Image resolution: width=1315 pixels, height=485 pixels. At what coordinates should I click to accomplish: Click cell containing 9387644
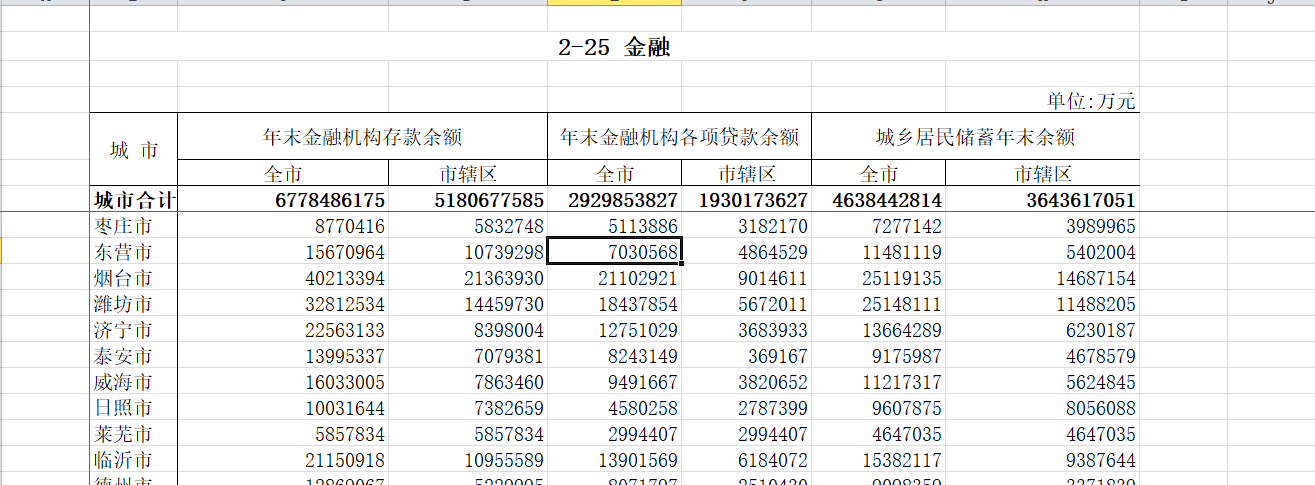pyautogui.click(x=1042, y=460)
